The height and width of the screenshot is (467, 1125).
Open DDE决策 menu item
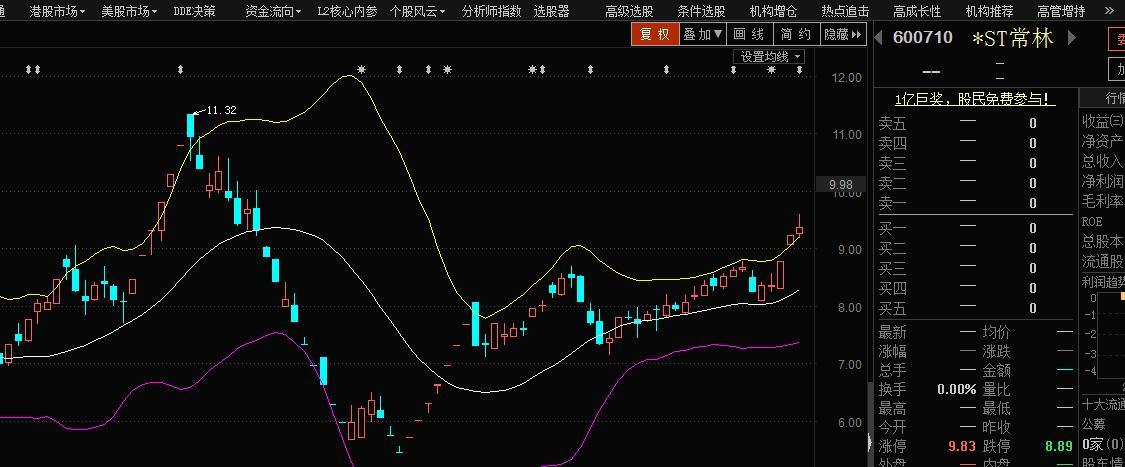point(194,11)
